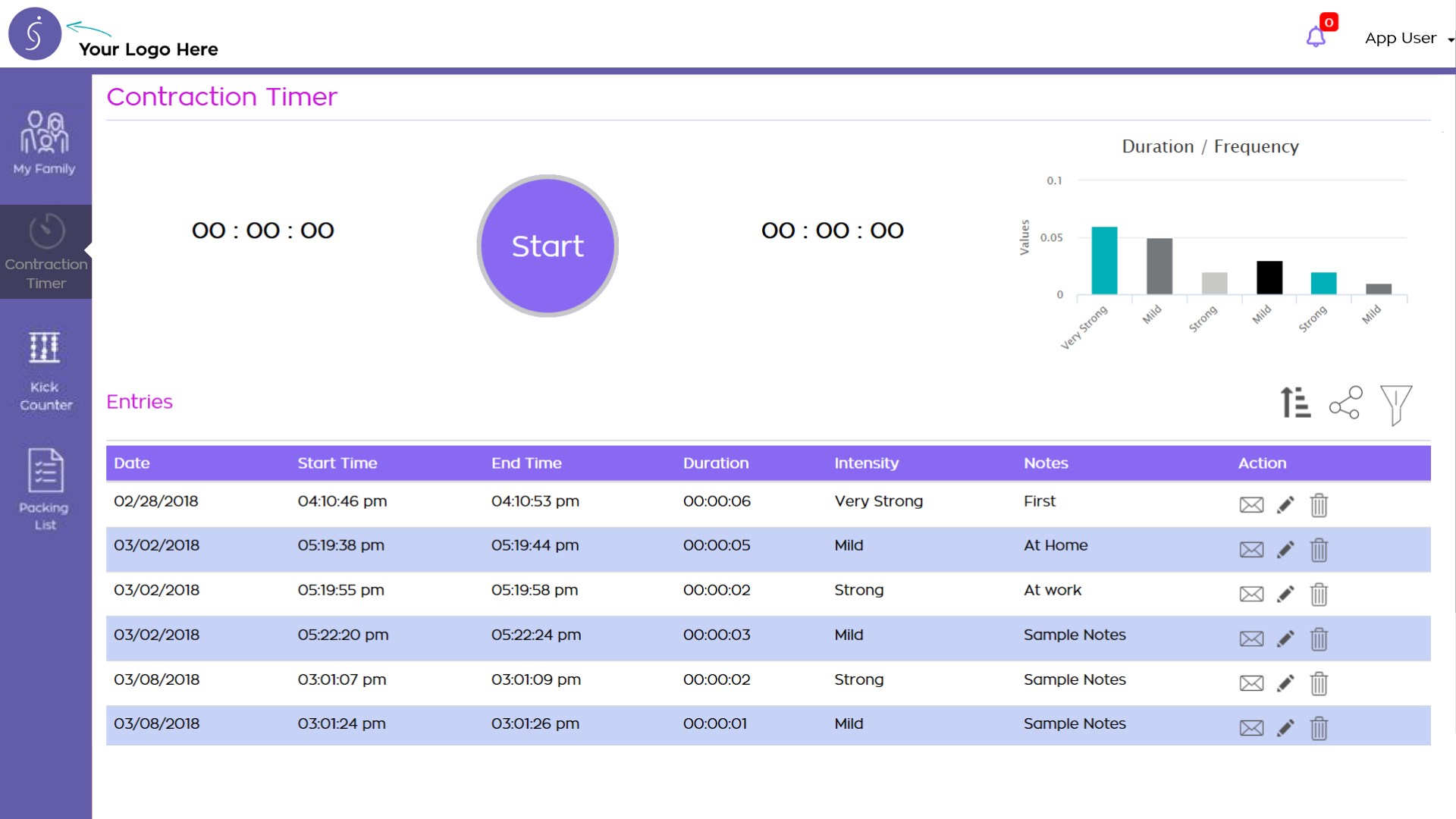Email the 03:01:07 pm entry
The height and width of the screenshot is (819, 1456).
[x=1251, y=684]
